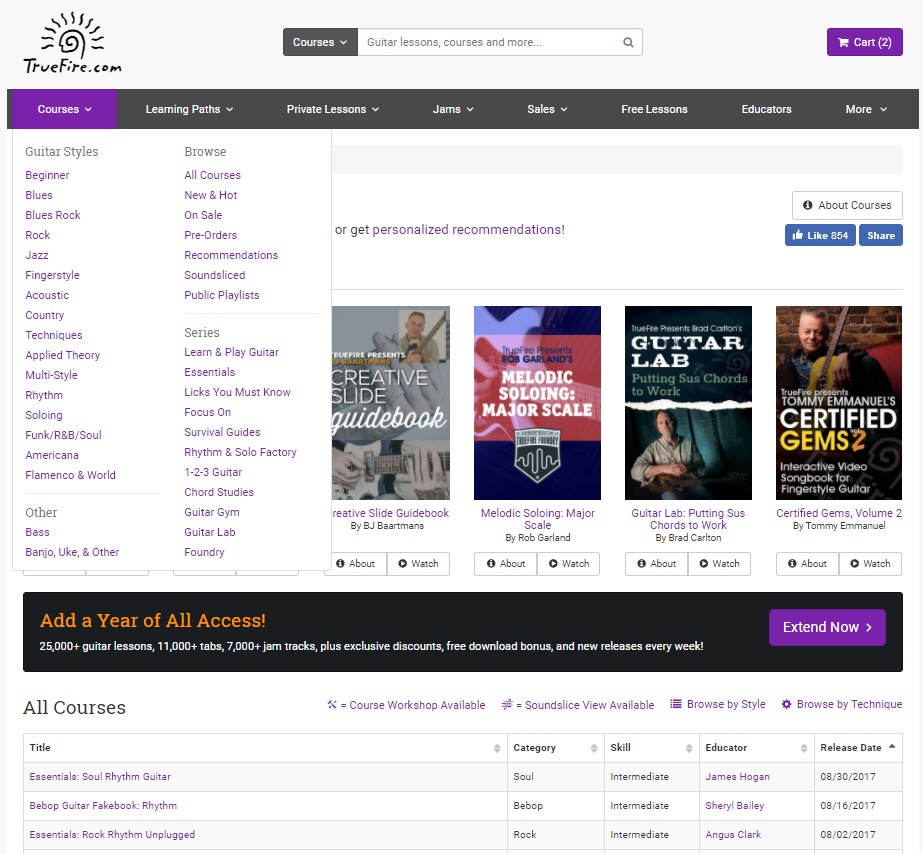The width and height of the screenshot is (923, 854).
Task: Sort table by Title column
Action: click(x=265, y=747)
